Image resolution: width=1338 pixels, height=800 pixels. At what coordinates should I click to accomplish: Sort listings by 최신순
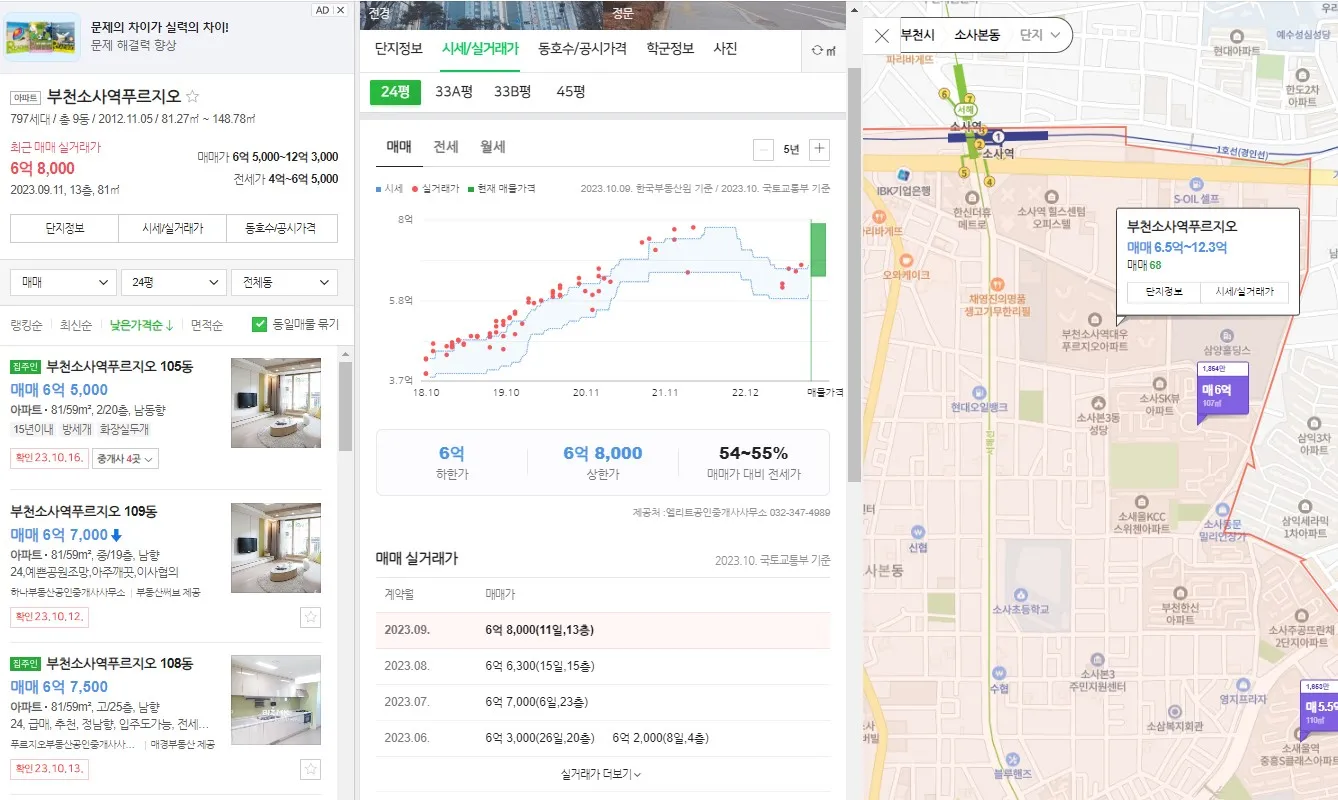(x=76, y=325)
